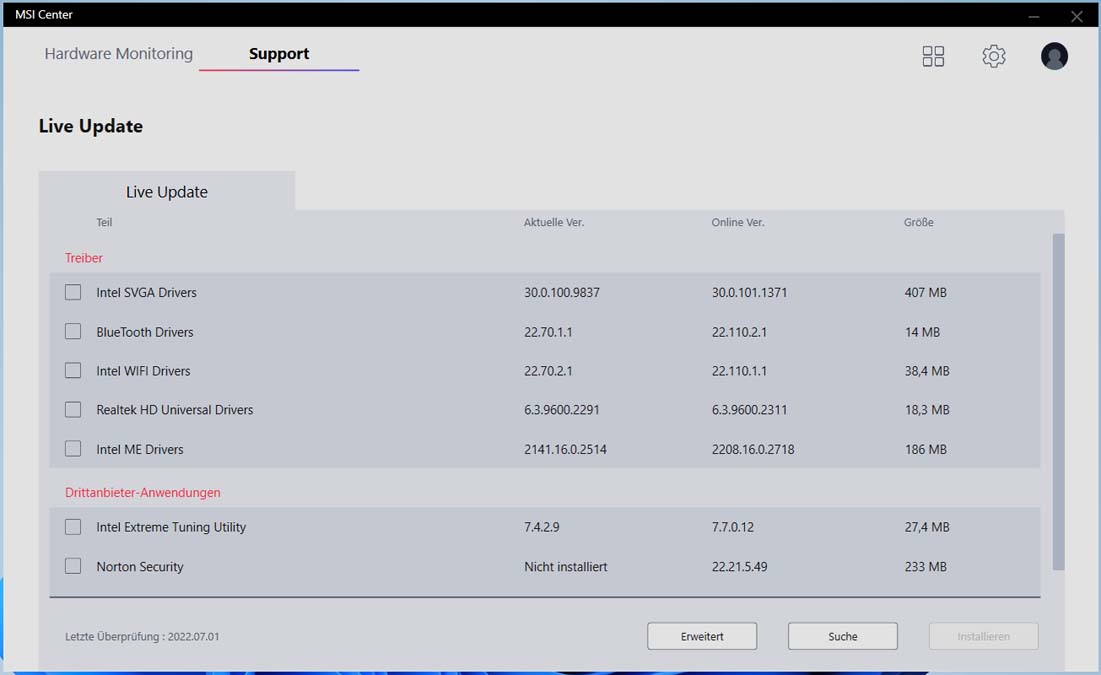Screen dimensions: 1101x675
Task: Tick Intel Extreme Tuning Utility checkbox
Action: 73,527
